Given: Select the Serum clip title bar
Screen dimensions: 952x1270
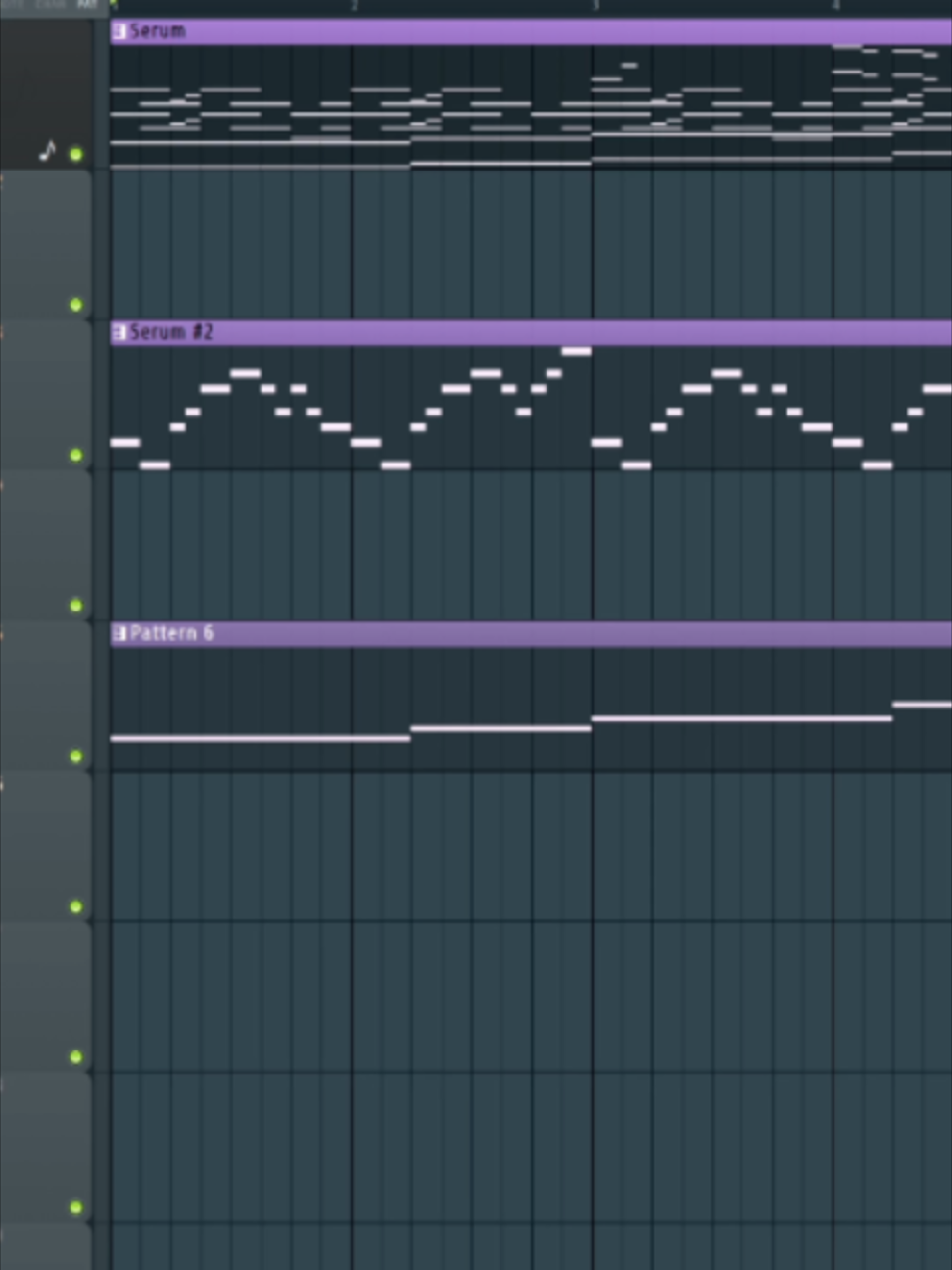Looking at the screenshot, I should pyautogui.click(x=531, y=31).
